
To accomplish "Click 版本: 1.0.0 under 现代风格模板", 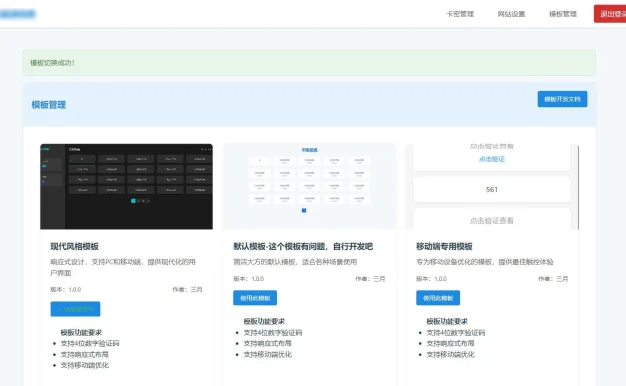I will pyautogui.click(x=65, y=289).
